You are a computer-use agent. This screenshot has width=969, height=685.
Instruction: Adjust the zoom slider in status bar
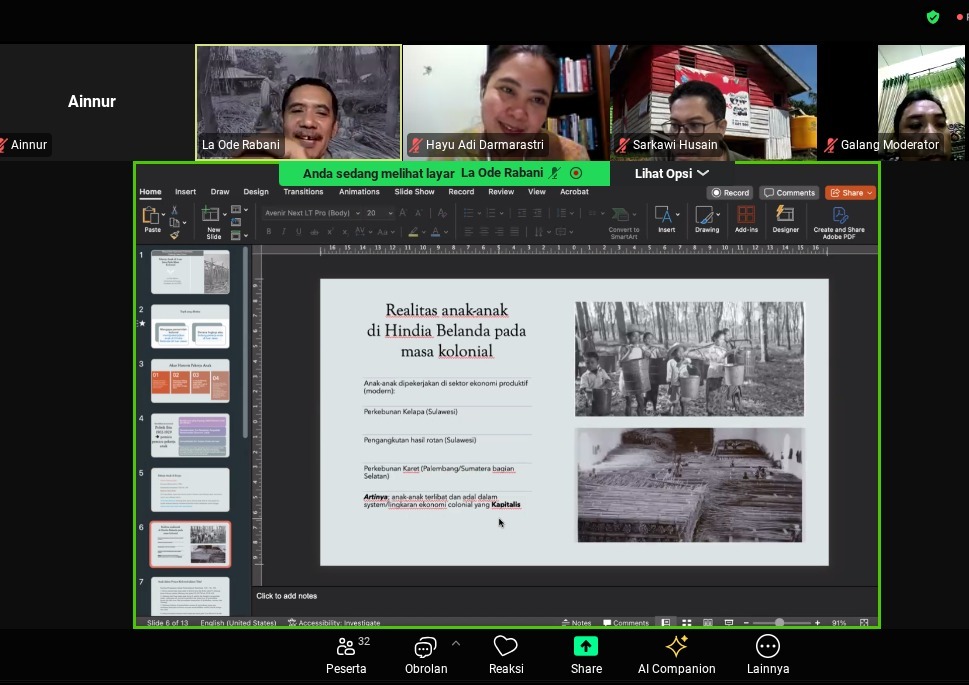click(779, 623)
